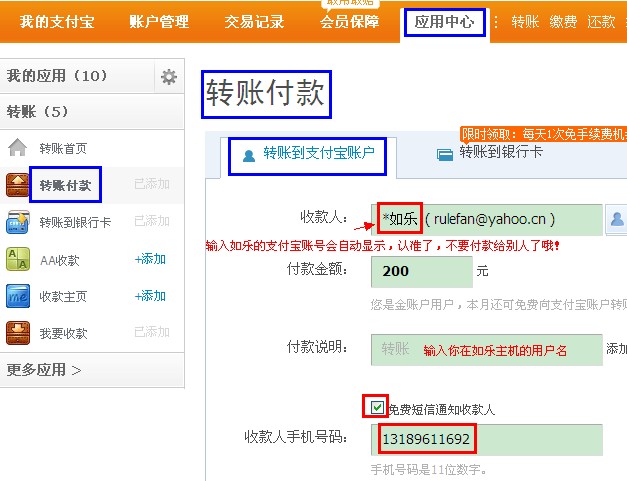Select 应用中心 tab
The width and height of the screenshot is (627, 481).
pos(445,22)
